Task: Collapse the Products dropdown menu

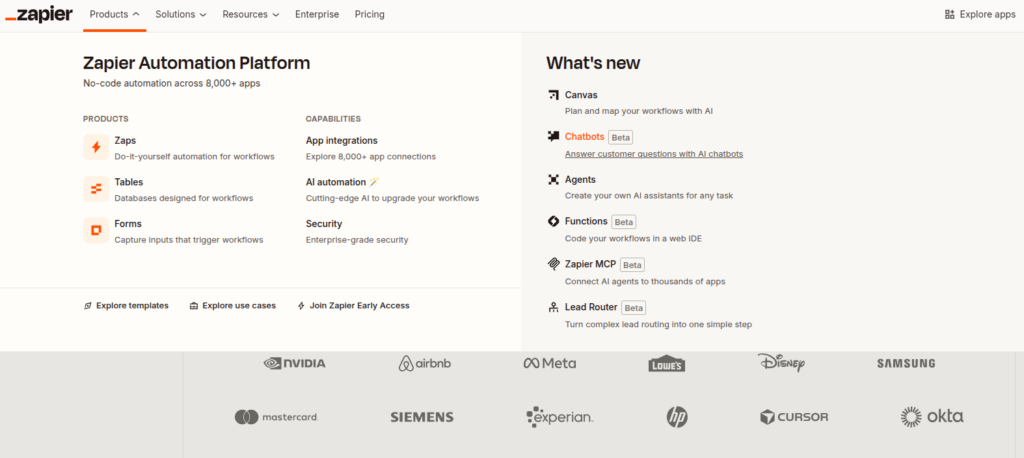Action: (x=114, y=15)
